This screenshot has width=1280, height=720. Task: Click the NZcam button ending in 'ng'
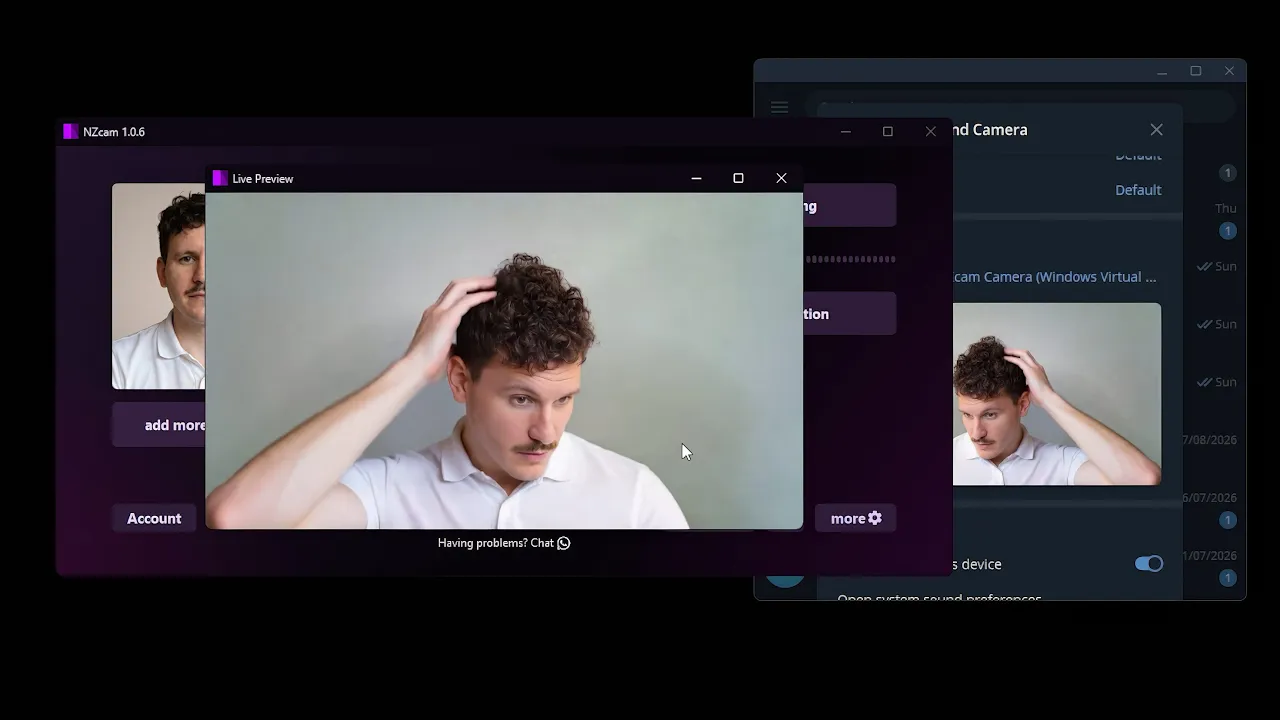tap(850, 206)
